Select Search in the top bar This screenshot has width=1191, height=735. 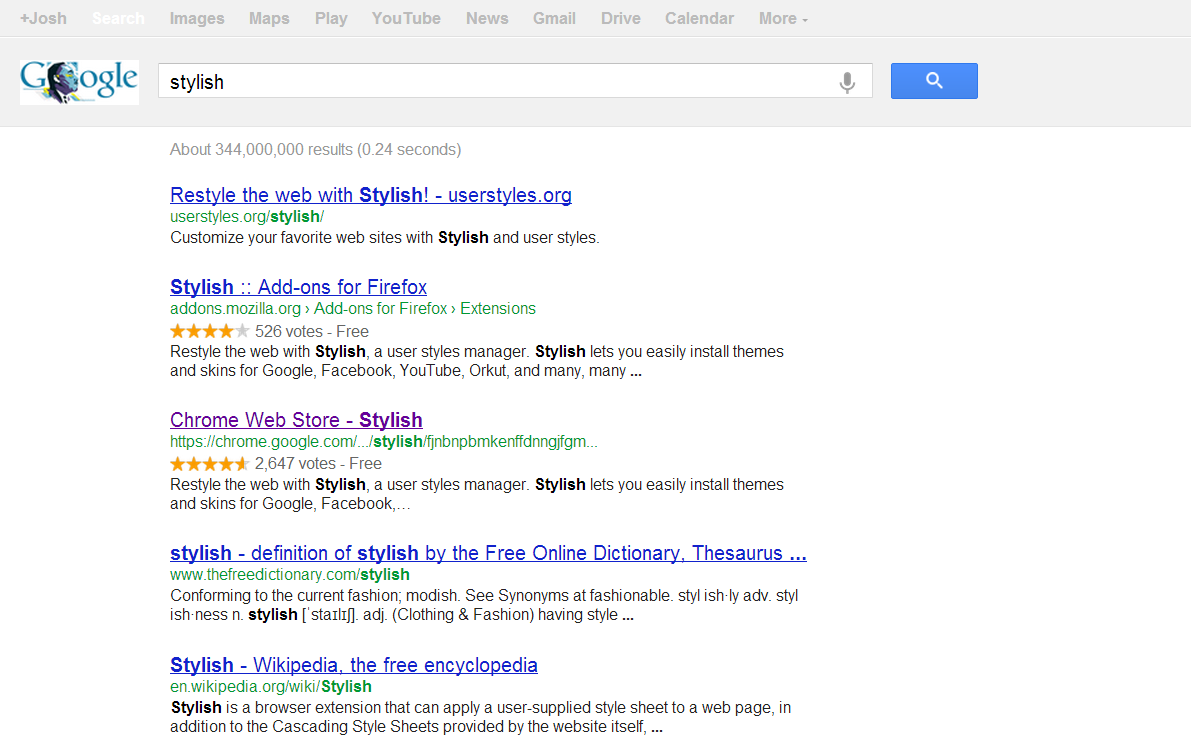tap(118, 18)
